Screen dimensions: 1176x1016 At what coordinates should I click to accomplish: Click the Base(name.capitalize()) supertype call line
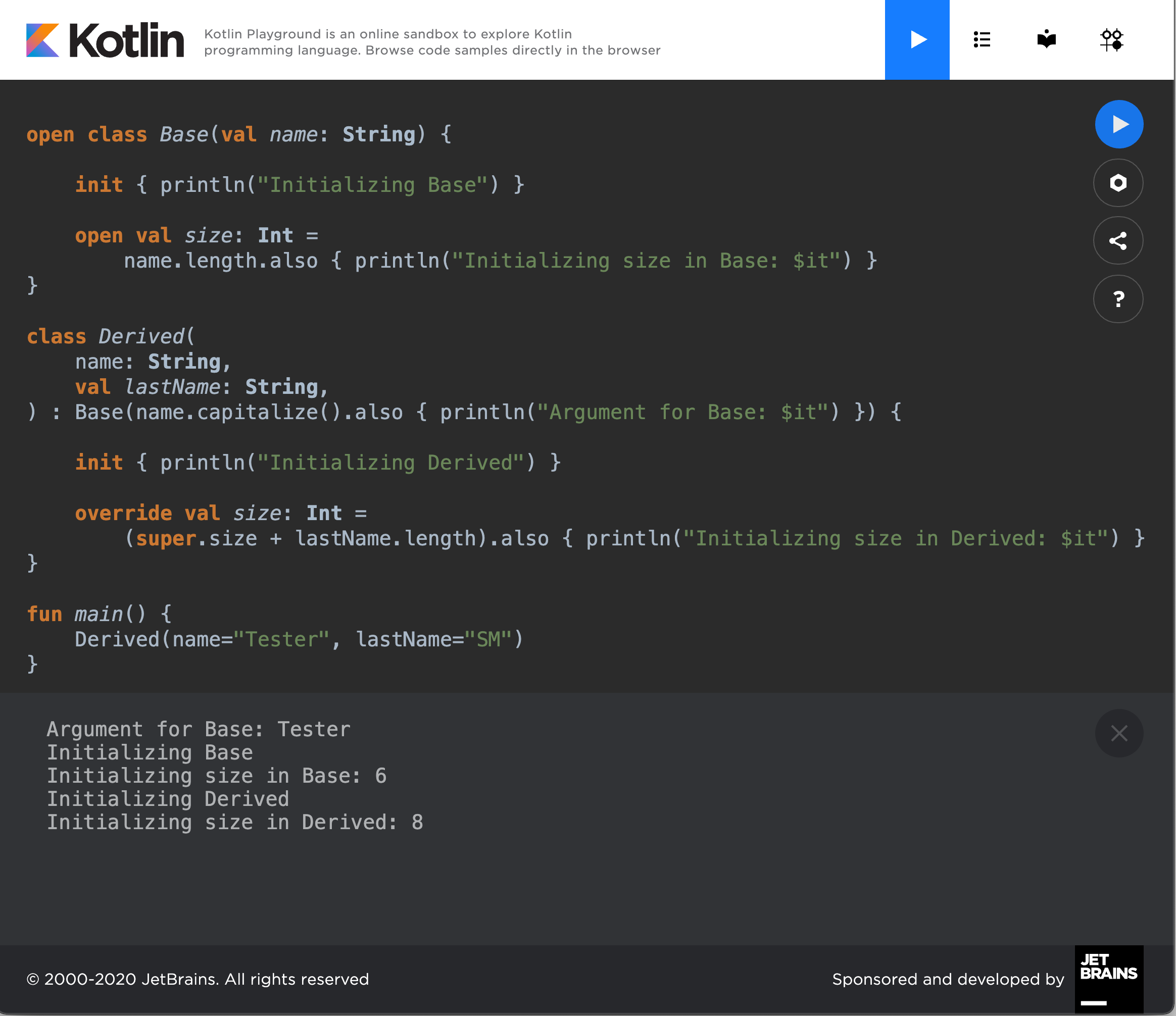(x=464, y=412)
